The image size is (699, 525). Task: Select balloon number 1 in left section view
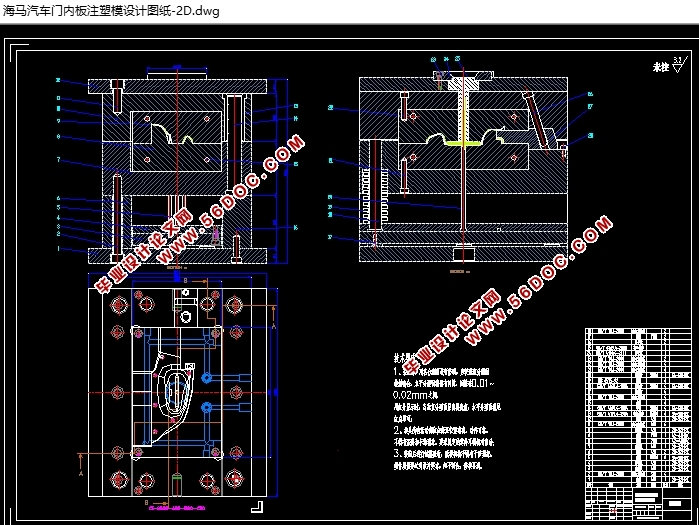(x=58, y=248)
